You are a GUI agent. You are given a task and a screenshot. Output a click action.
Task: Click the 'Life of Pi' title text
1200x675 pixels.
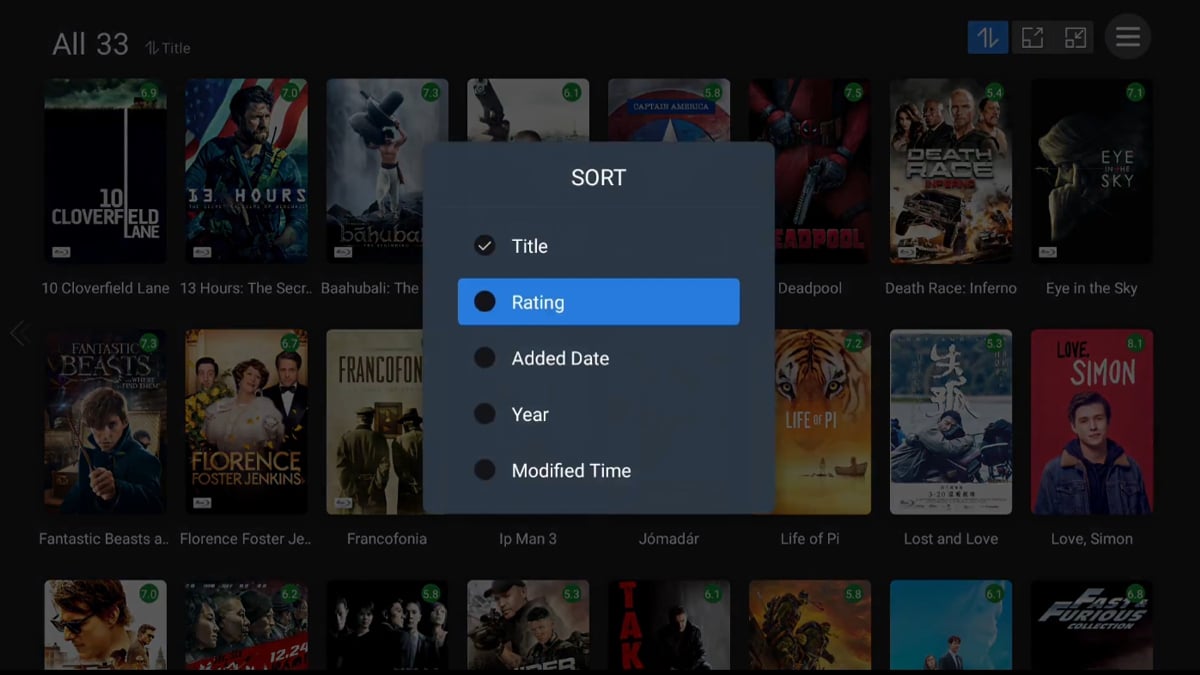point(810,538)
